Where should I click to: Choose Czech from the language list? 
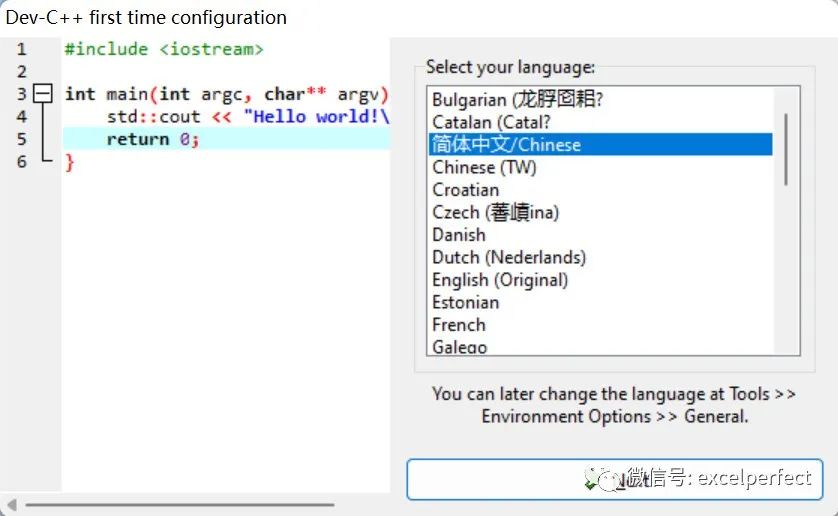click(x=601, y=212)
